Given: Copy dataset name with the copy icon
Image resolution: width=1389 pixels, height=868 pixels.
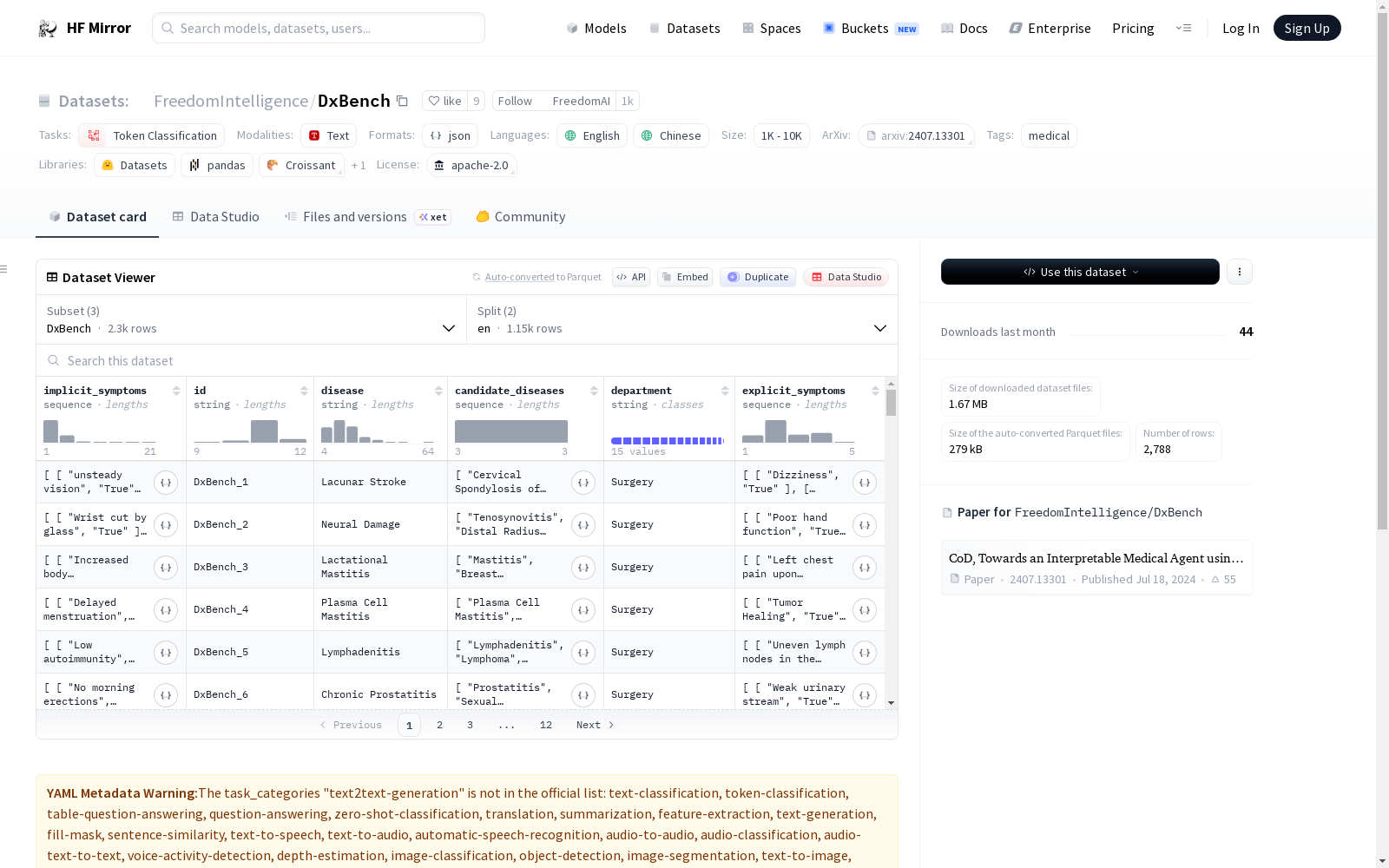Looking at the screenshot, I should click(402, 101).
